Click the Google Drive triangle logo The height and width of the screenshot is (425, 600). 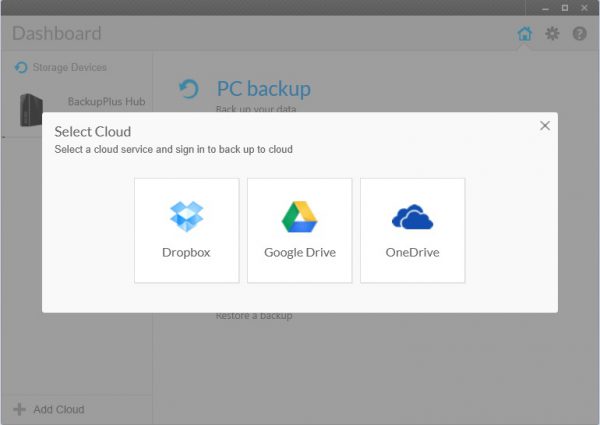point(299,217)
